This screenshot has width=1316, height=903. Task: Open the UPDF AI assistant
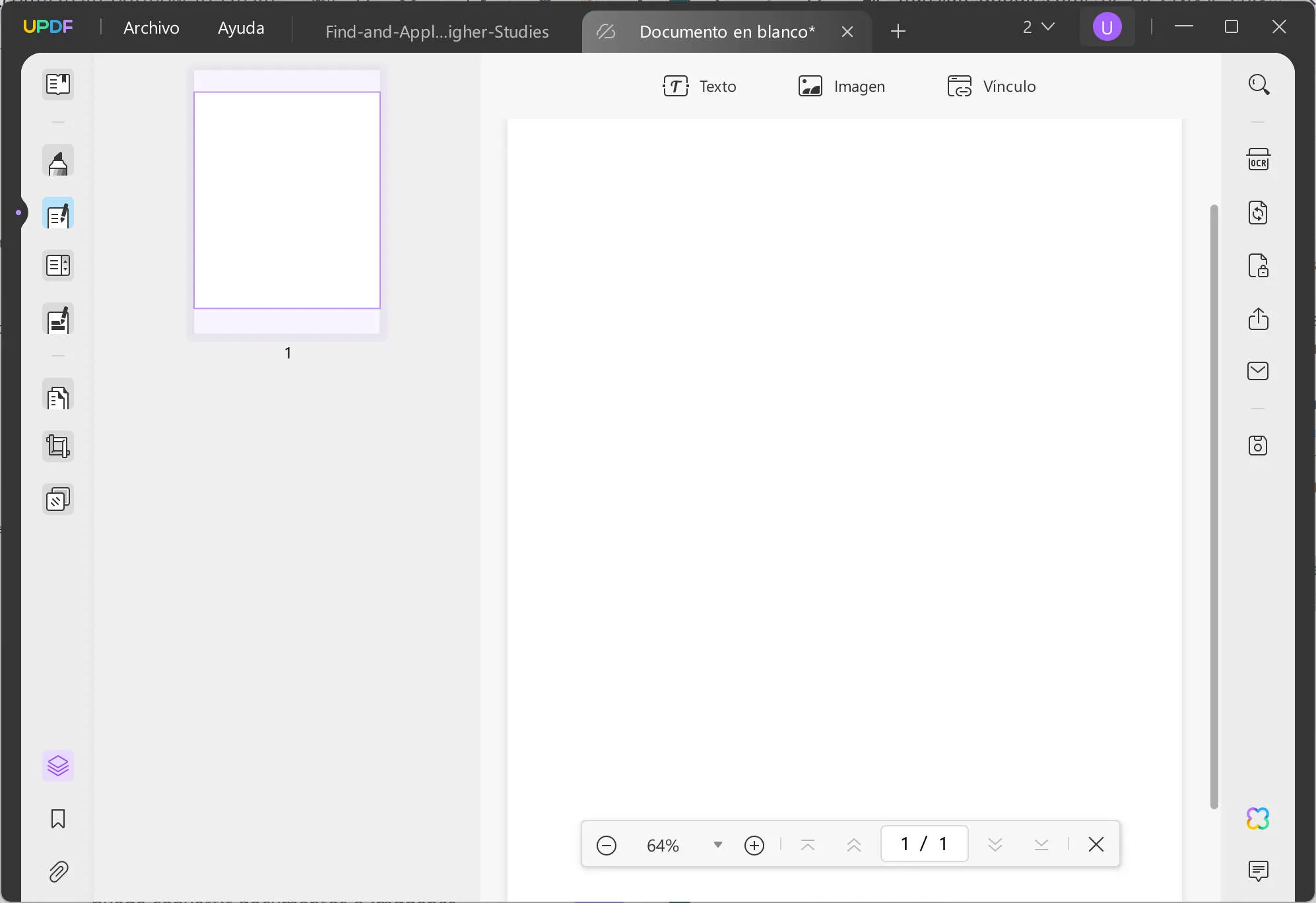(1259, 819)
